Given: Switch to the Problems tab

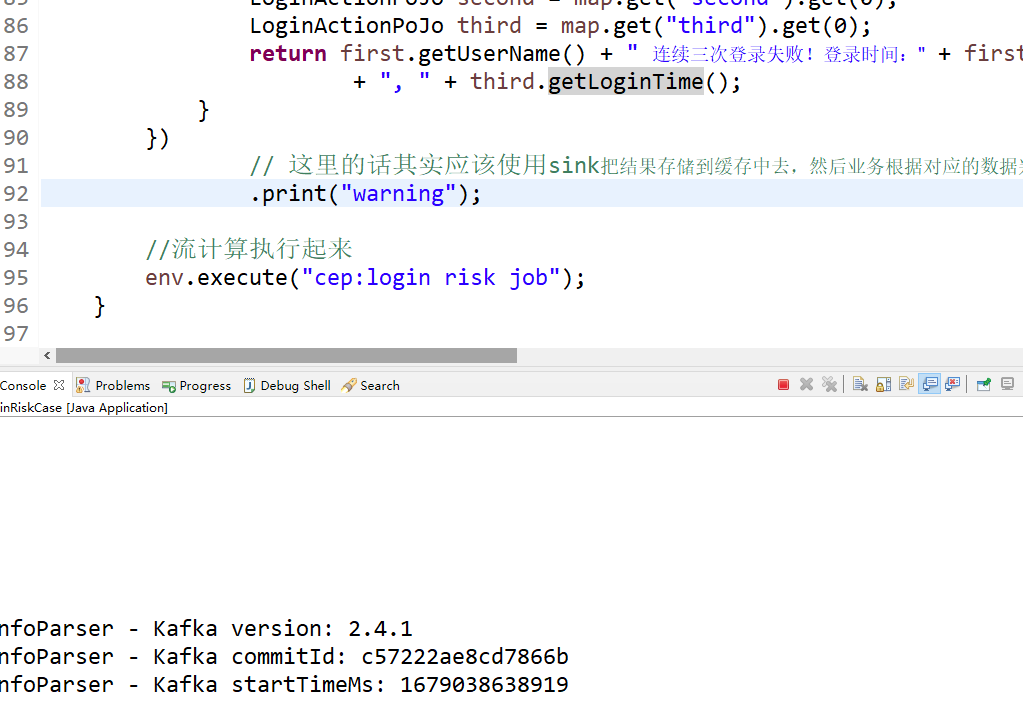Looking at the screenshot, I should tap(113, 385).
